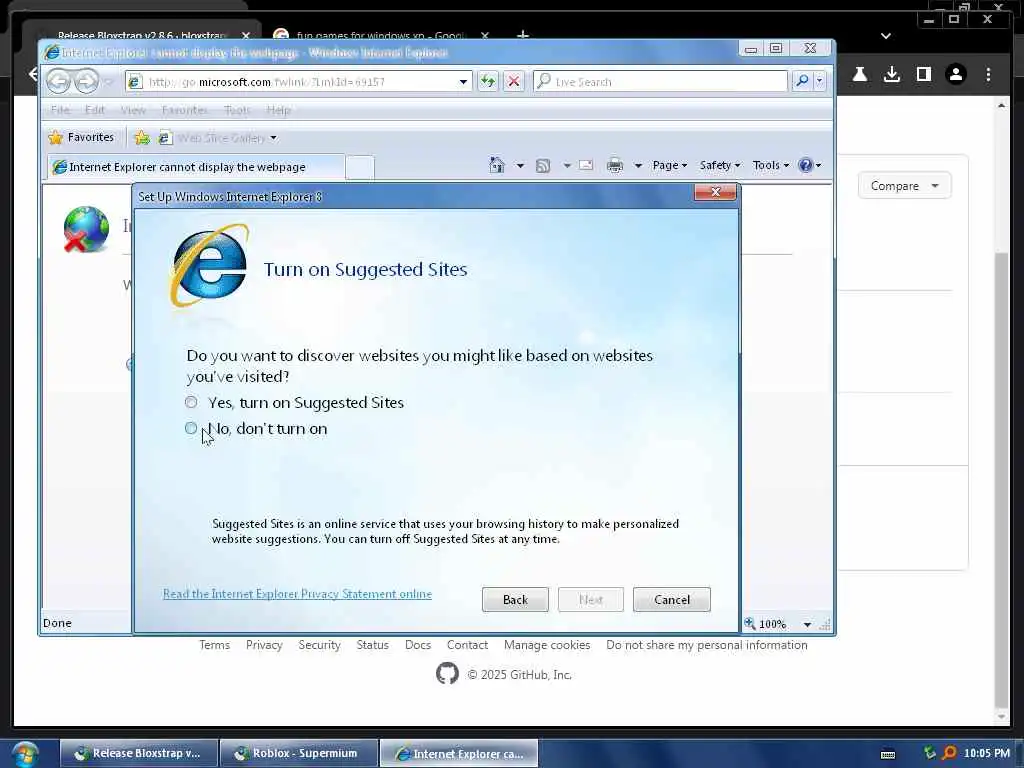This screenshot has height=768, width=1024.
Task: Click the Privacy footer link
Action: tap(264, 645)
